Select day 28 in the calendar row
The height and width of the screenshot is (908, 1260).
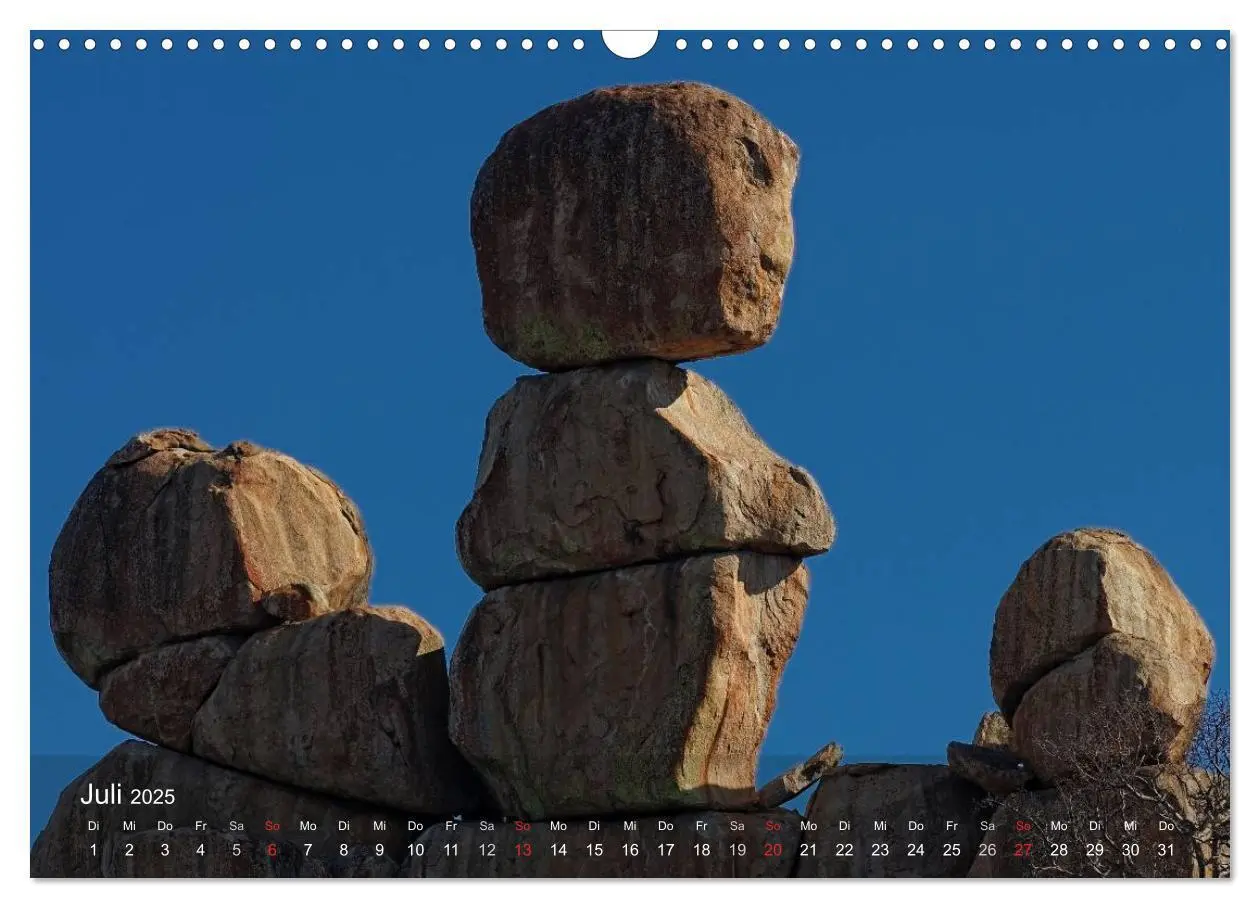click(1059, 850)
